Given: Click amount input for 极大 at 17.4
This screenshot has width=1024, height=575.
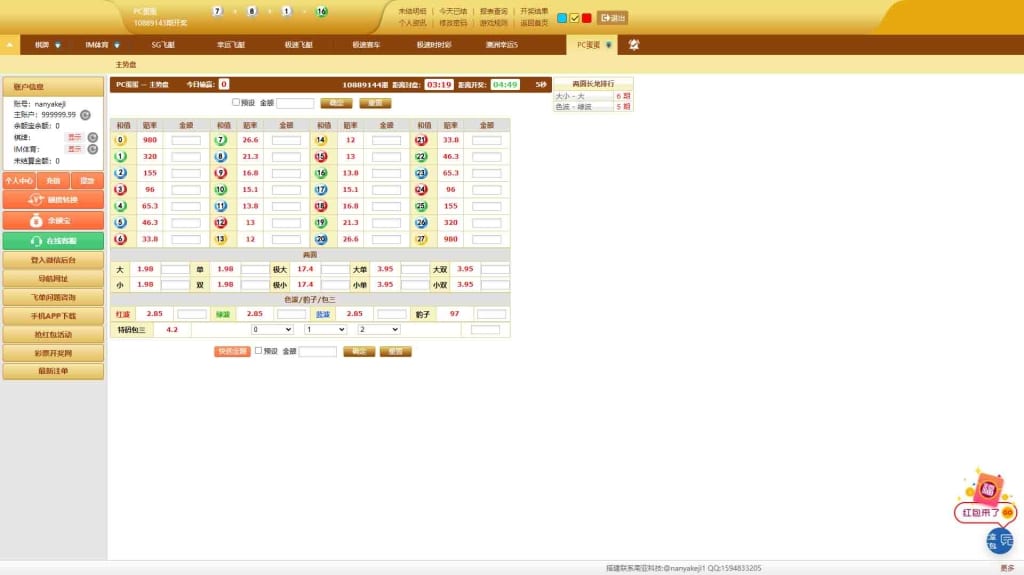Looking at the screenshot, I should [x=335, y=269].
